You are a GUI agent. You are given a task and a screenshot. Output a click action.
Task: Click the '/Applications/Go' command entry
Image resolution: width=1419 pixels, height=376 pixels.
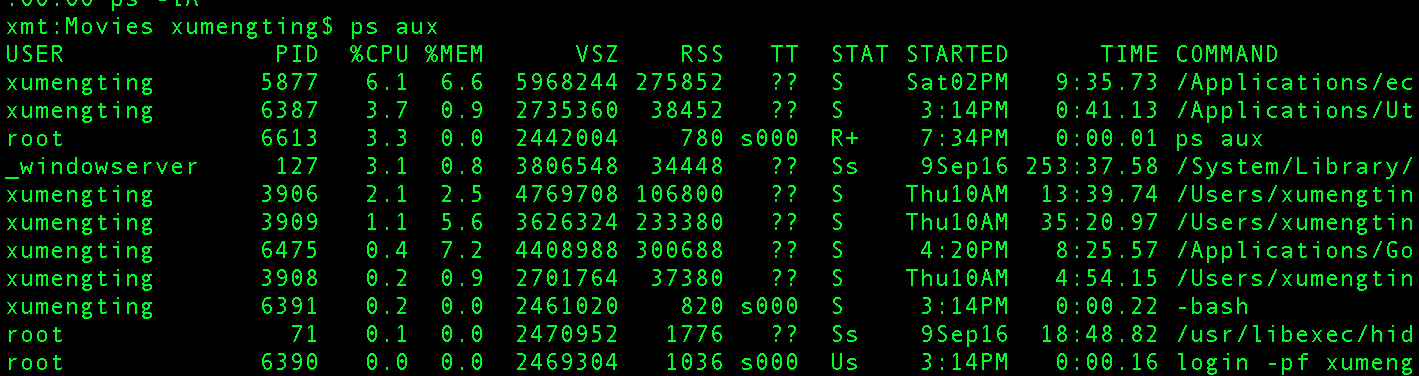pos(1295,250)
